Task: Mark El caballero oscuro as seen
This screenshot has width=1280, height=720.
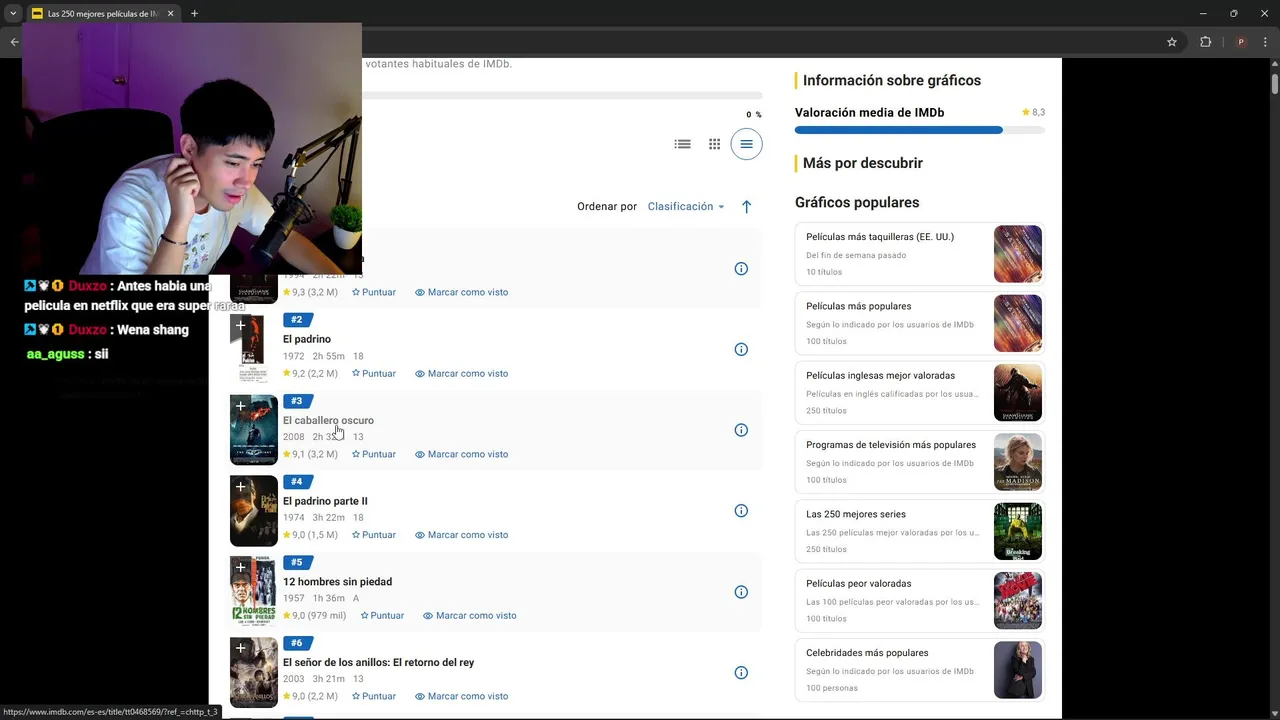Action: click(x=461, y=454)
